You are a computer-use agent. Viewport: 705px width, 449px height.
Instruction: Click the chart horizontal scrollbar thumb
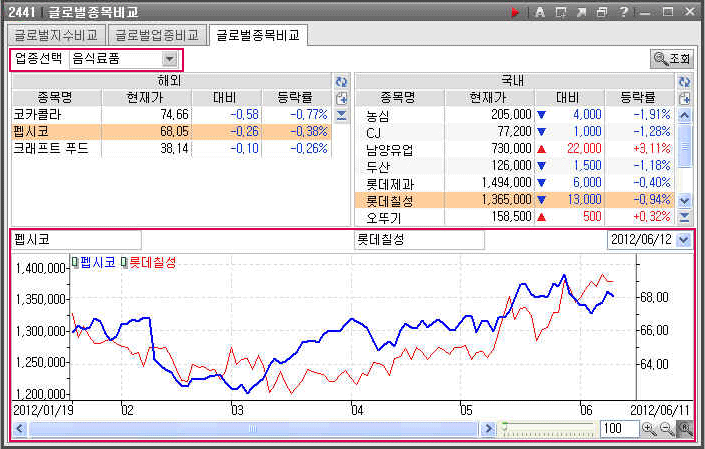click(x=253, y=429)
